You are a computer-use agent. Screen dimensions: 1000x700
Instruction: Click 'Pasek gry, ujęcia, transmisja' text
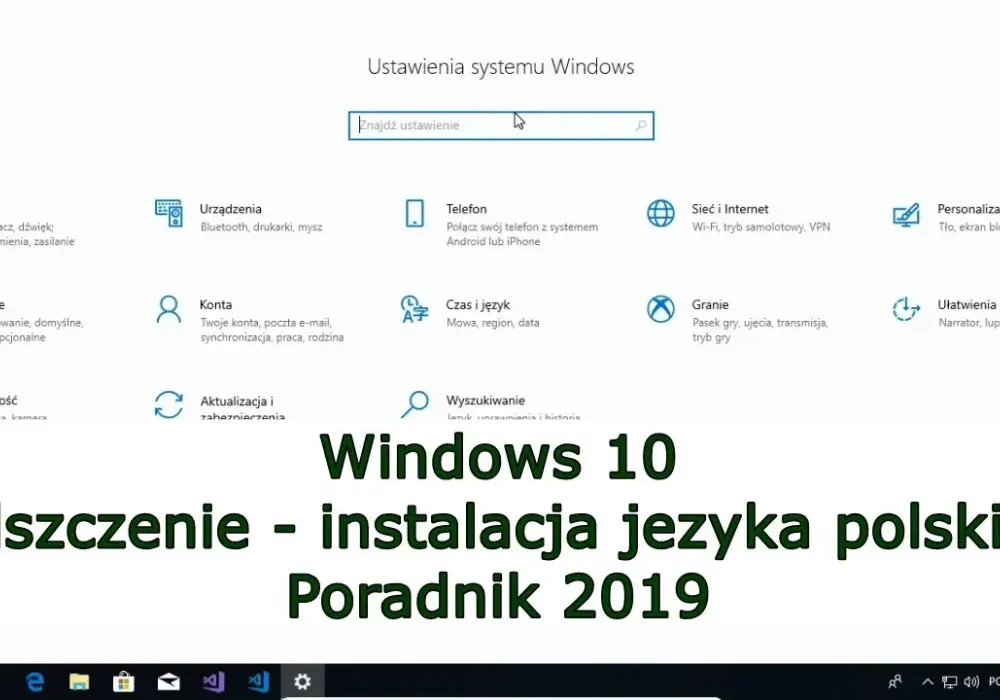click(760, 323)
